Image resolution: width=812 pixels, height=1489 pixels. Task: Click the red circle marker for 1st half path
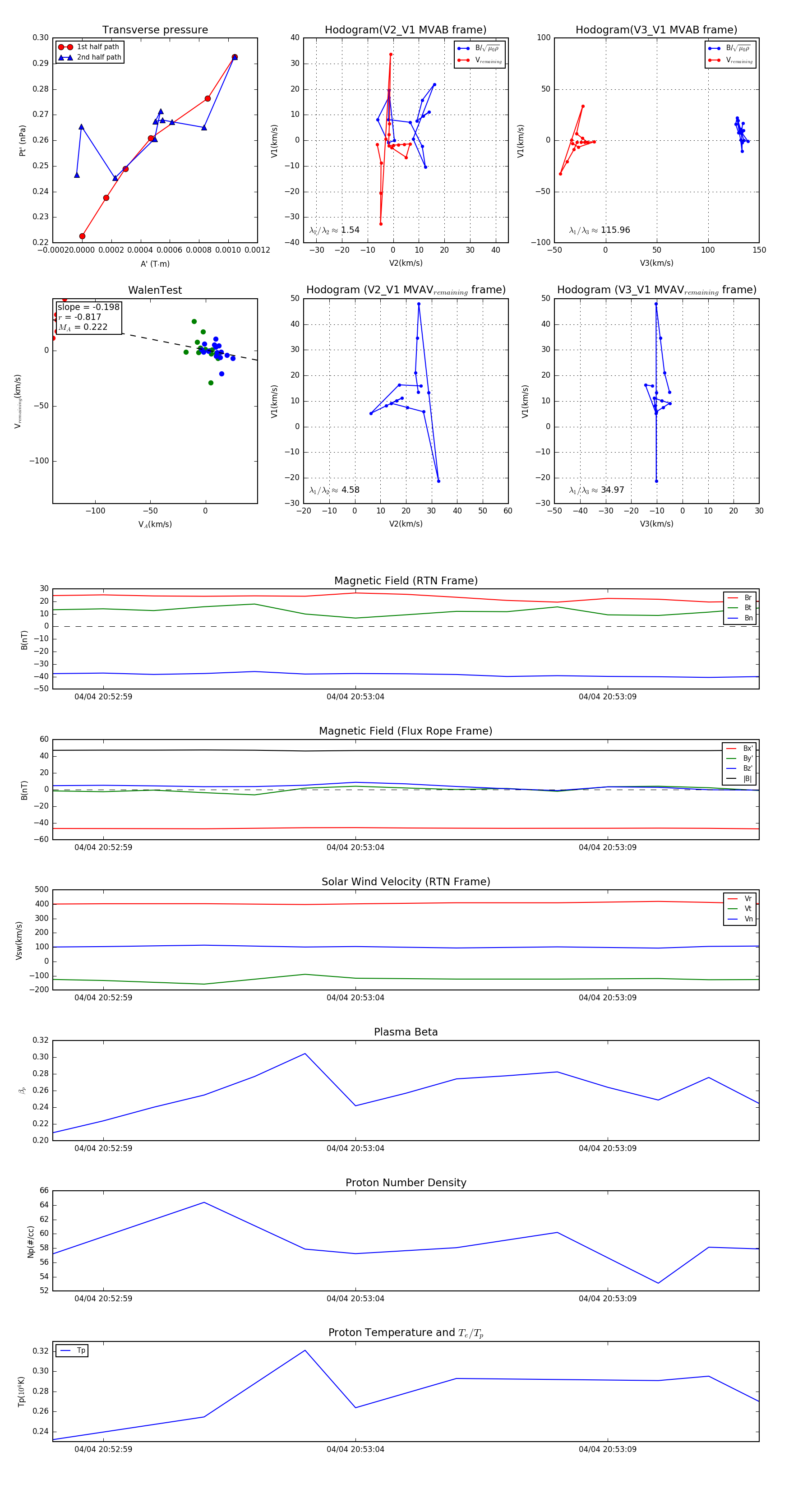[x=65, y=47]
